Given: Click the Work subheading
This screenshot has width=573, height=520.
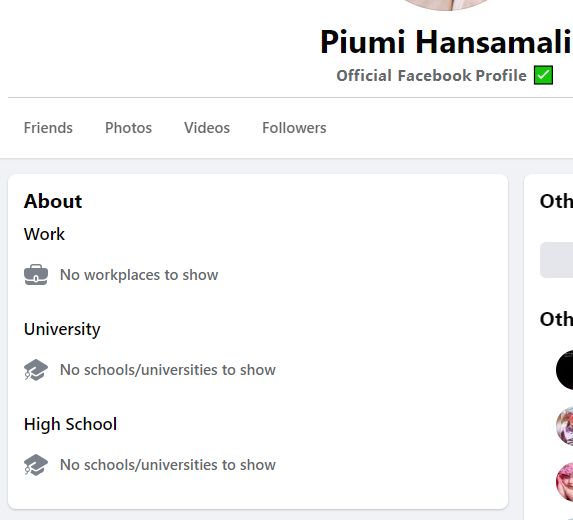Looking at the screenshot, I should click(x=44, y=234).
